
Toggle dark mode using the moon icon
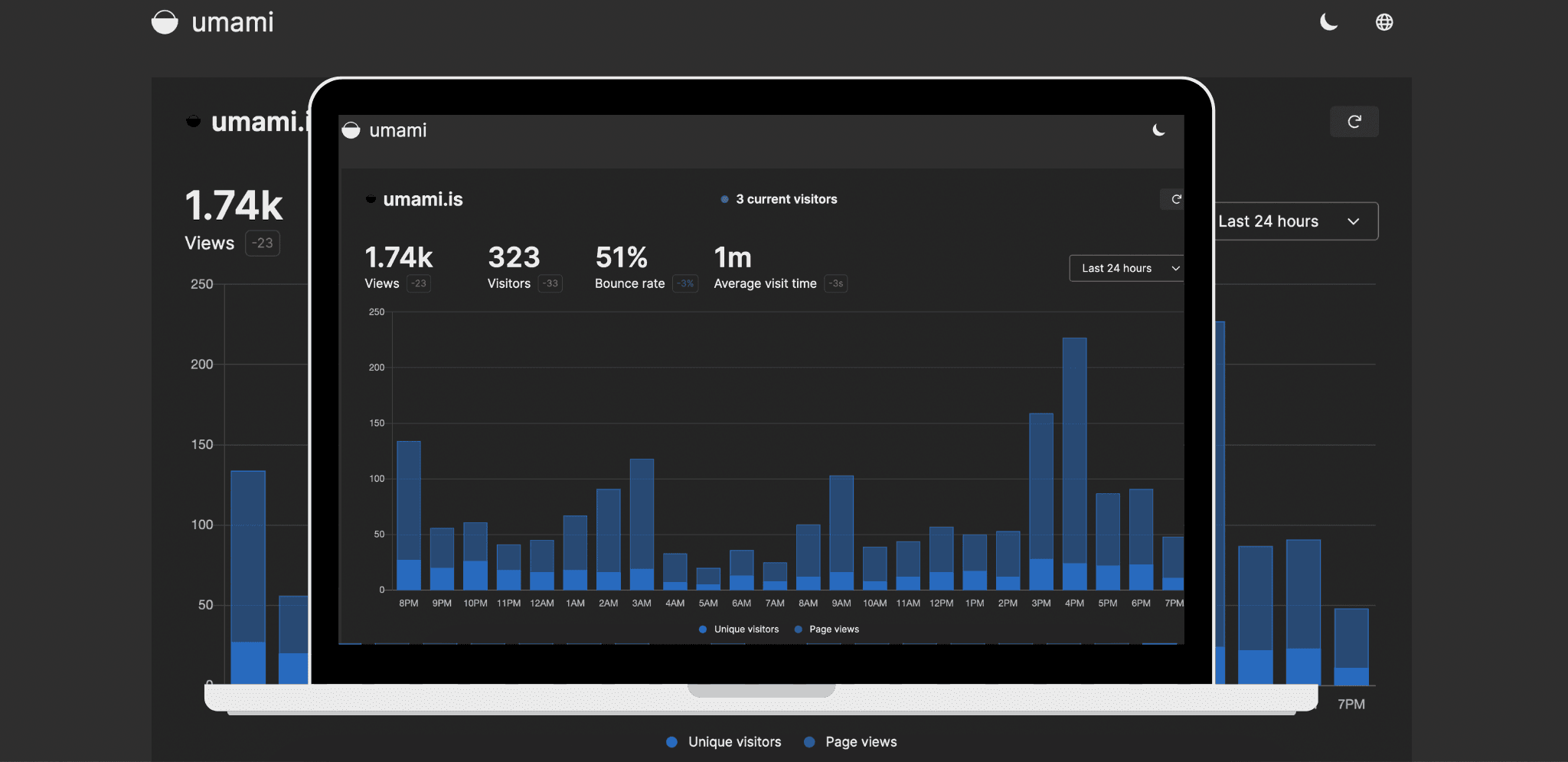click(1328, 22)
